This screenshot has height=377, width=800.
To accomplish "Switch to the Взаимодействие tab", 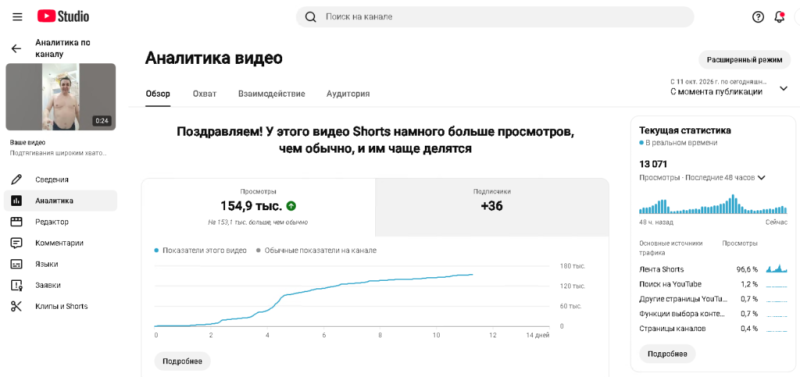I will click(x=271, y=94).
